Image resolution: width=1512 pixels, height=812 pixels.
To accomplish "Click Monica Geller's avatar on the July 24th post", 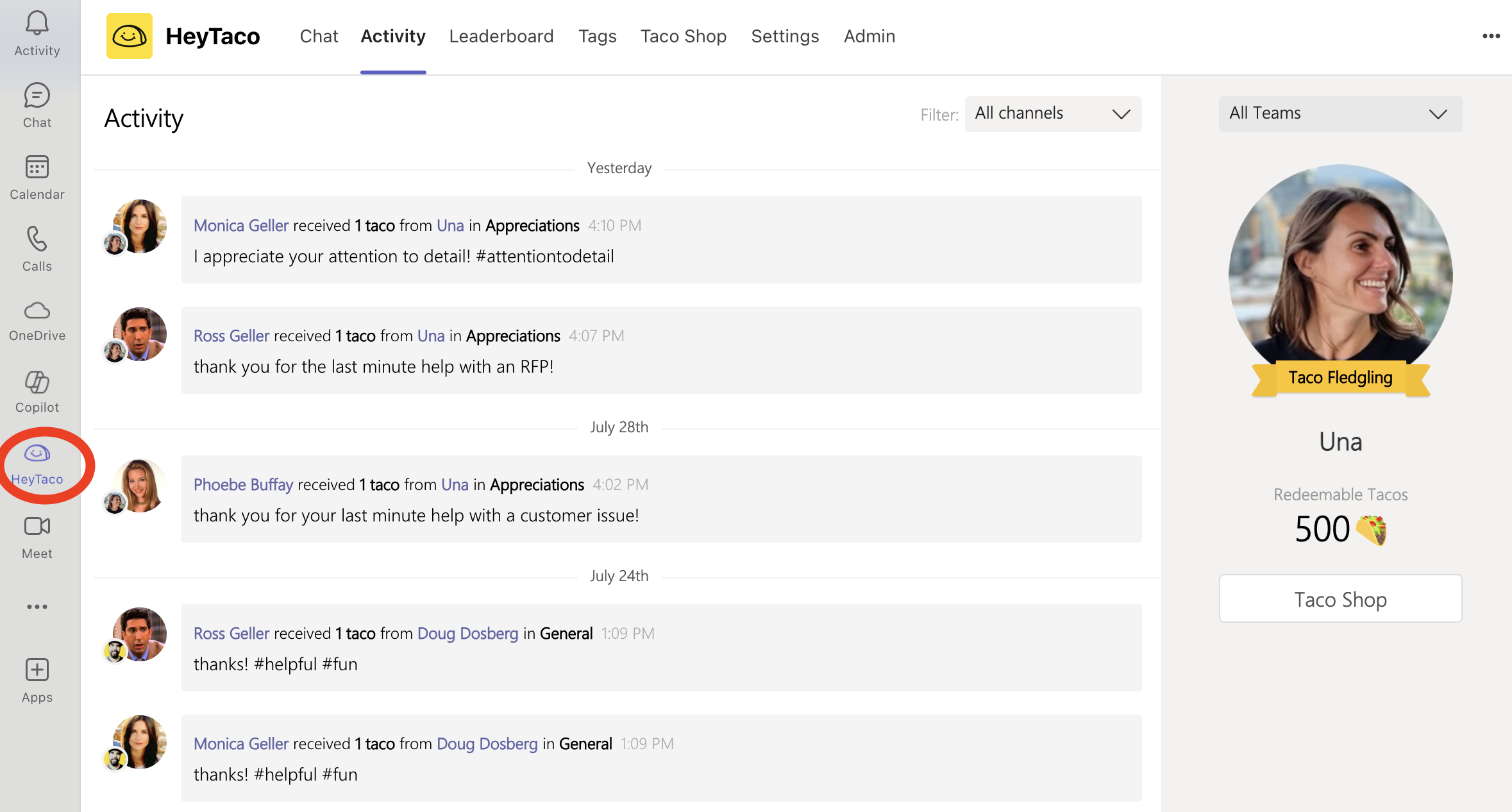I will coord(140,741).
